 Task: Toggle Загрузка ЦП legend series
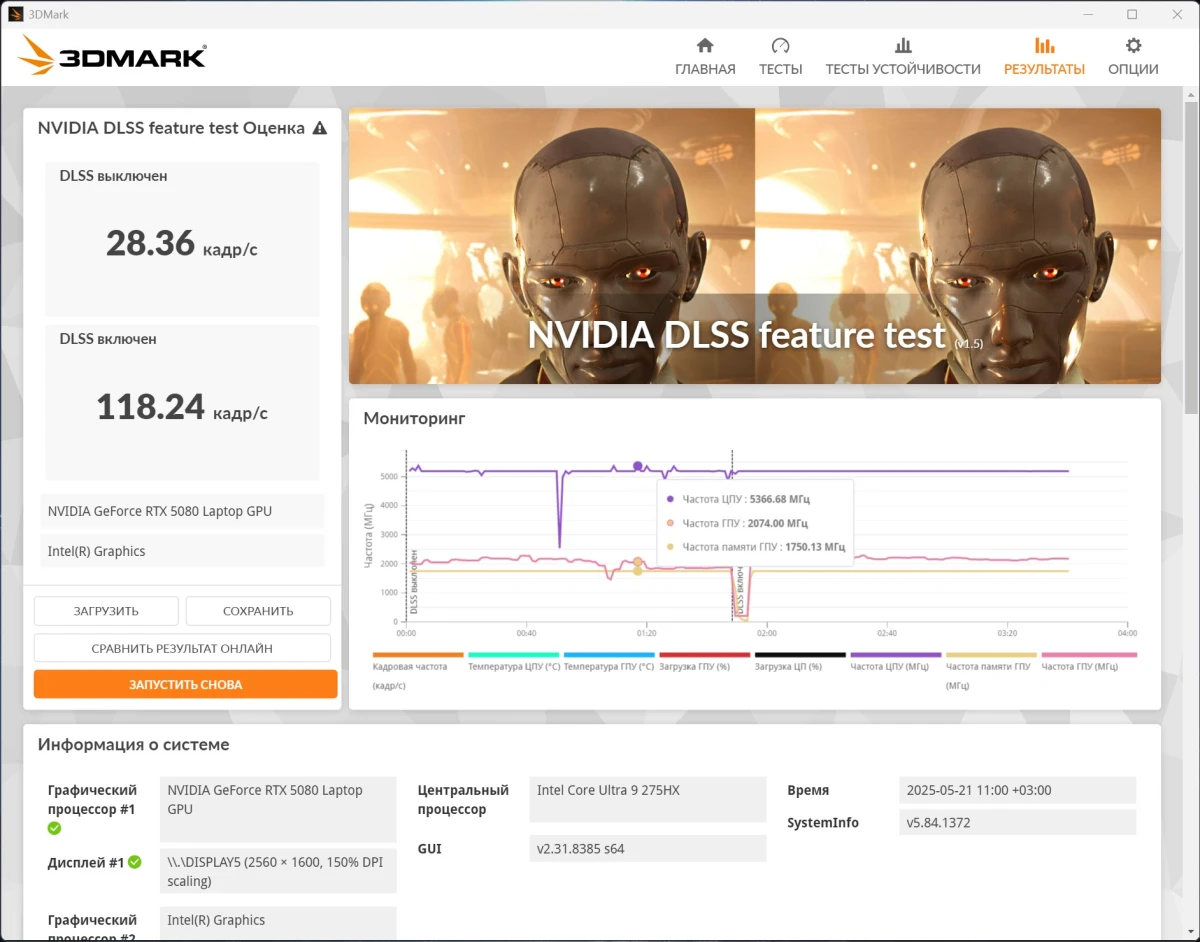pyautogui.click(x=800, y=662)
